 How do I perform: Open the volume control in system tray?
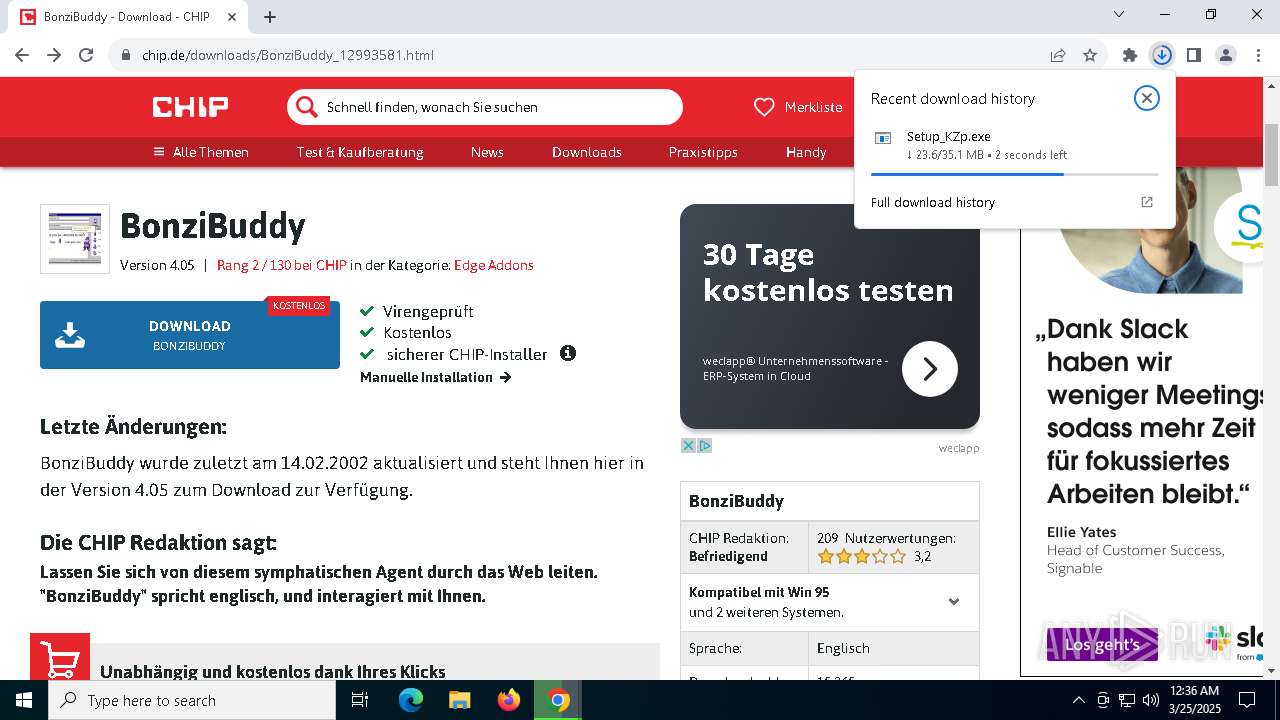click(x=1151, y=700)
